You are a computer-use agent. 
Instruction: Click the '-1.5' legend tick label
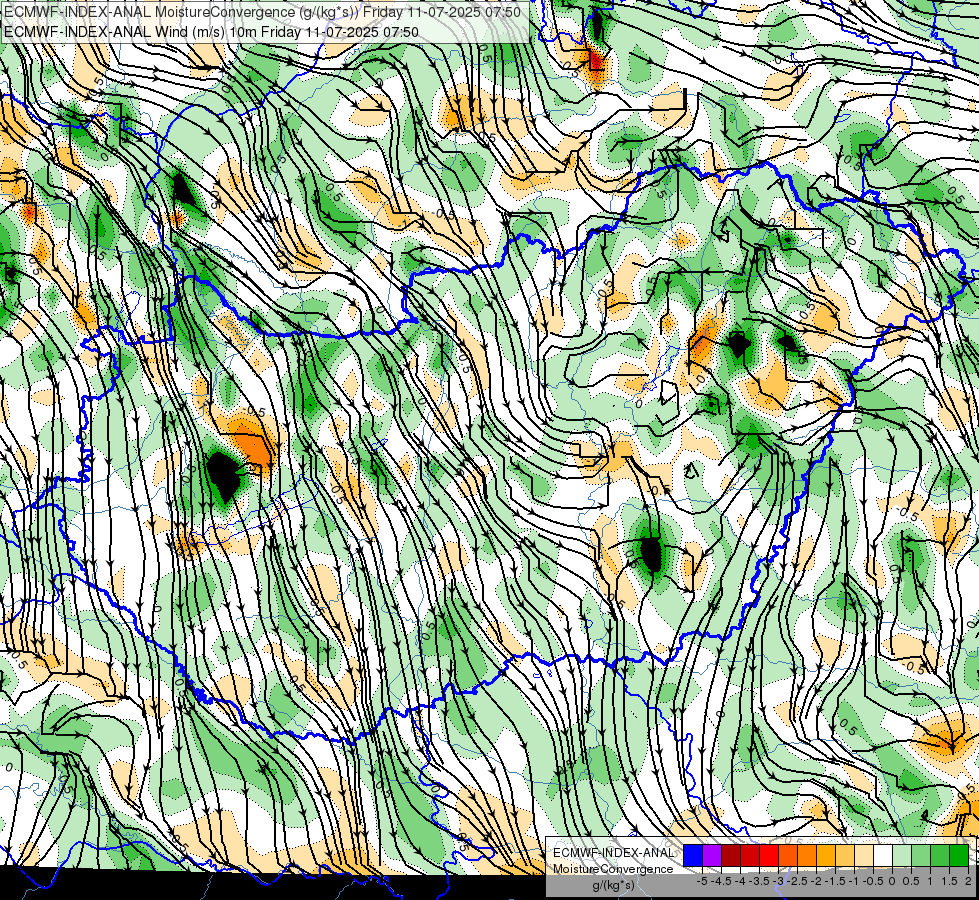[835, 881]
